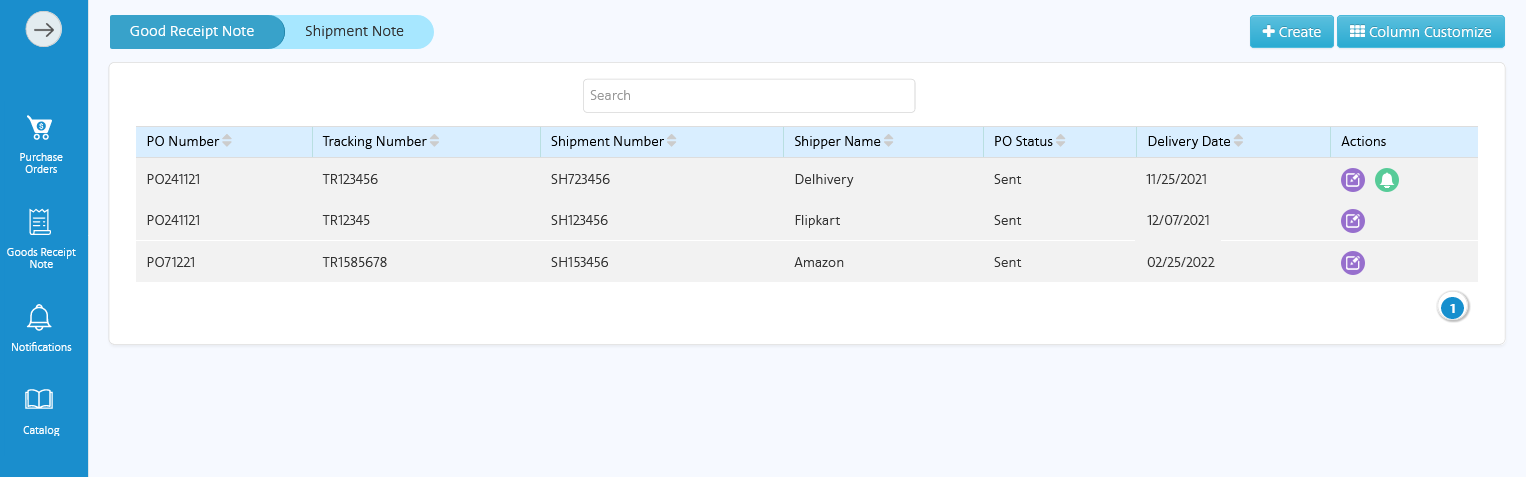Open Notifications bell in sidebar
Viewport: 1526px width, 477px height.
40,318
